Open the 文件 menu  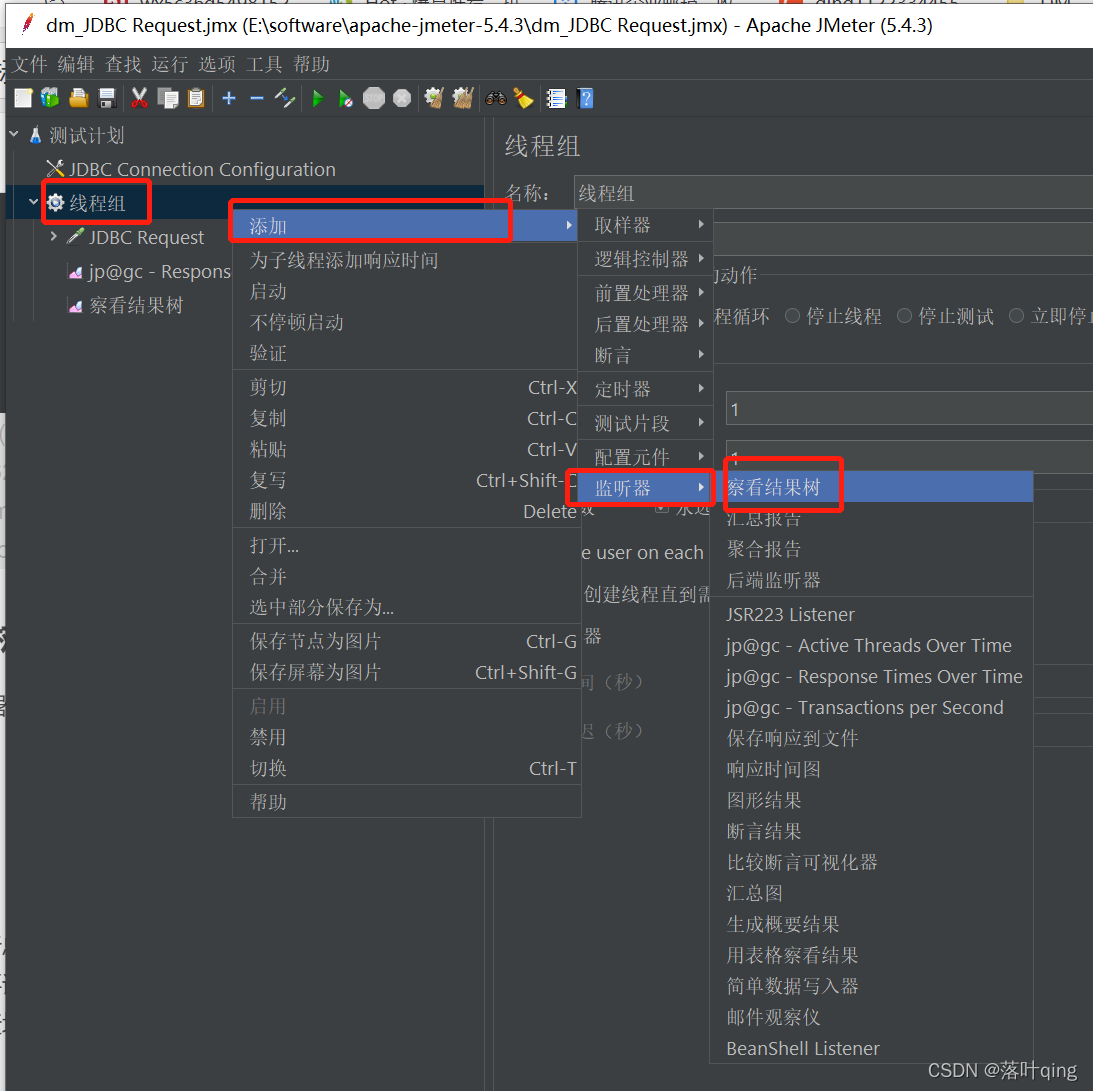pyautogui.click(x=29, y=64)
